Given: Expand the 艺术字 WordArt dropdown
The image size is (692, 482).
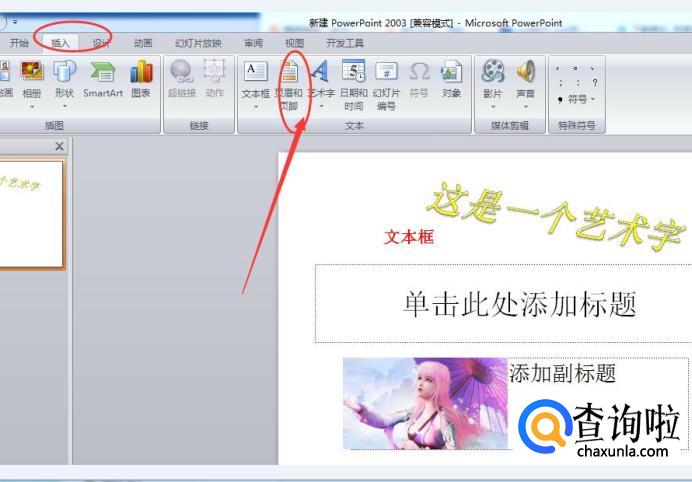Looking at the screenshot, I should 320,107.
